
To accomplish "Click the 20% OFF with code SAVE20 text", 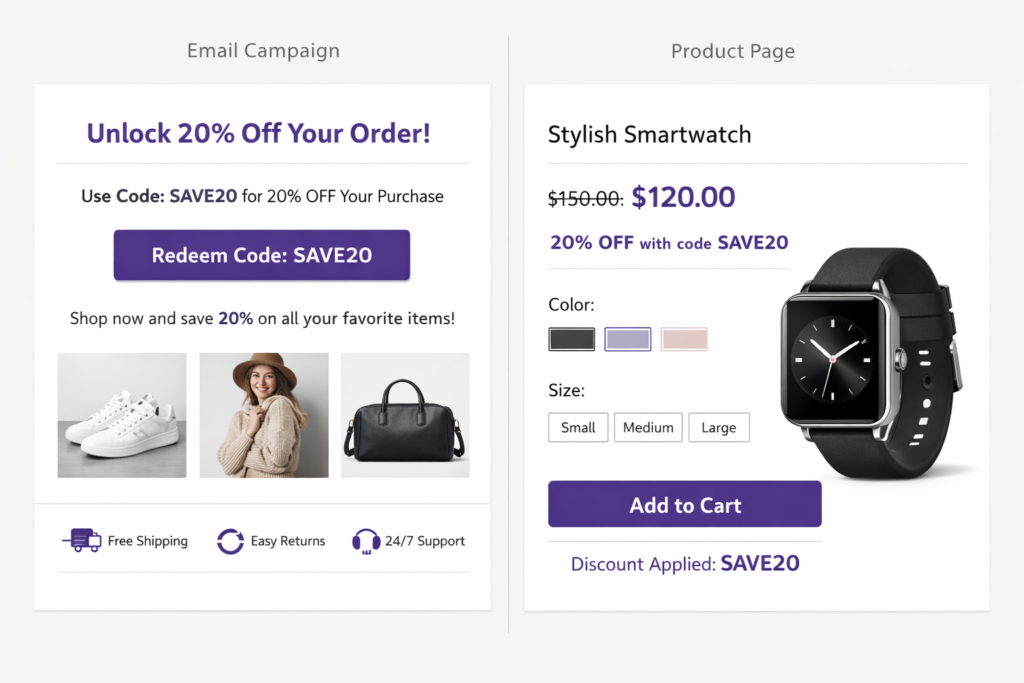I will click(668, 242).
